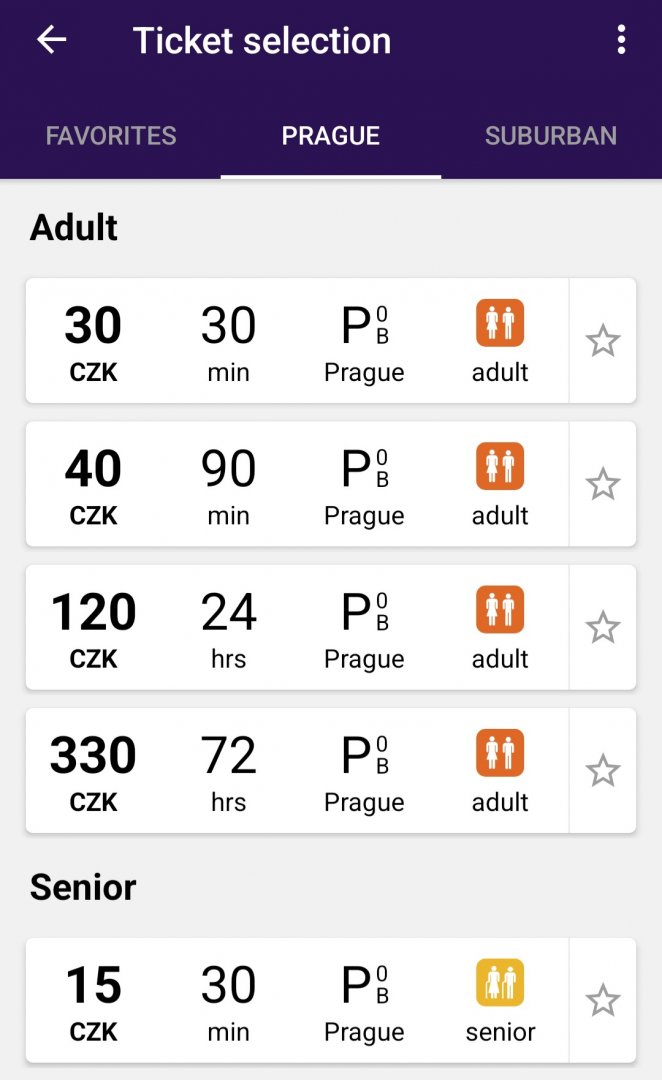Tap adult icon on 72 hrs ticket
Viewport: 662px width, 1080px height.
click(500, 753)
